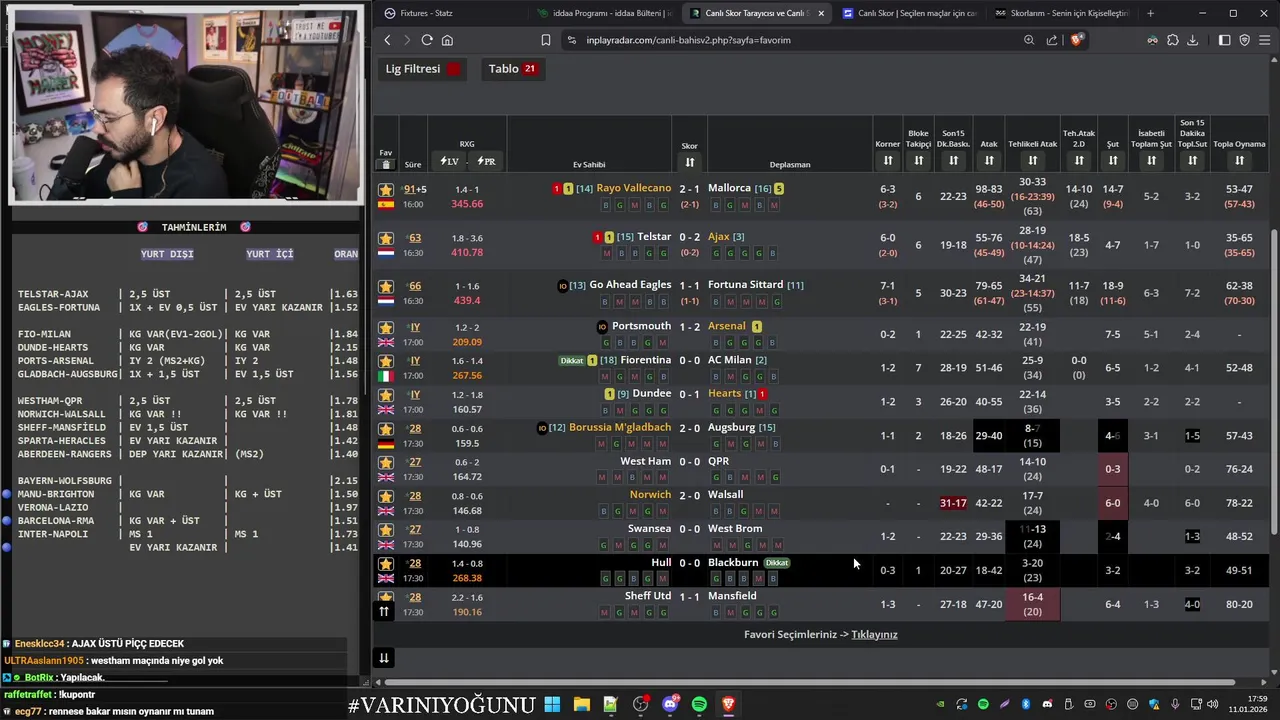The width and height of the screenshot is (1280, 720).
Task: Toggle favorite star for Portsmouth-Arsenal
Action: 386,327
